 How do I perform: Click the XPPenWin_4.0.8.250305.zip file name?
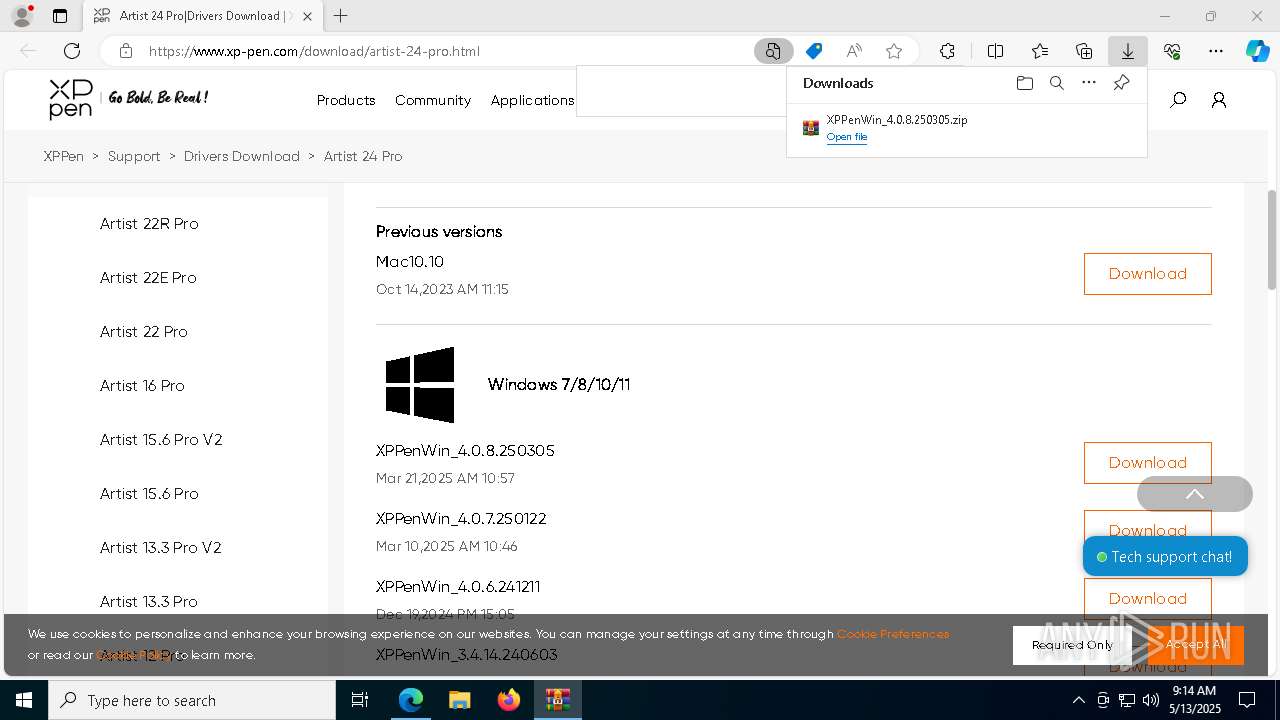(896, 120)
